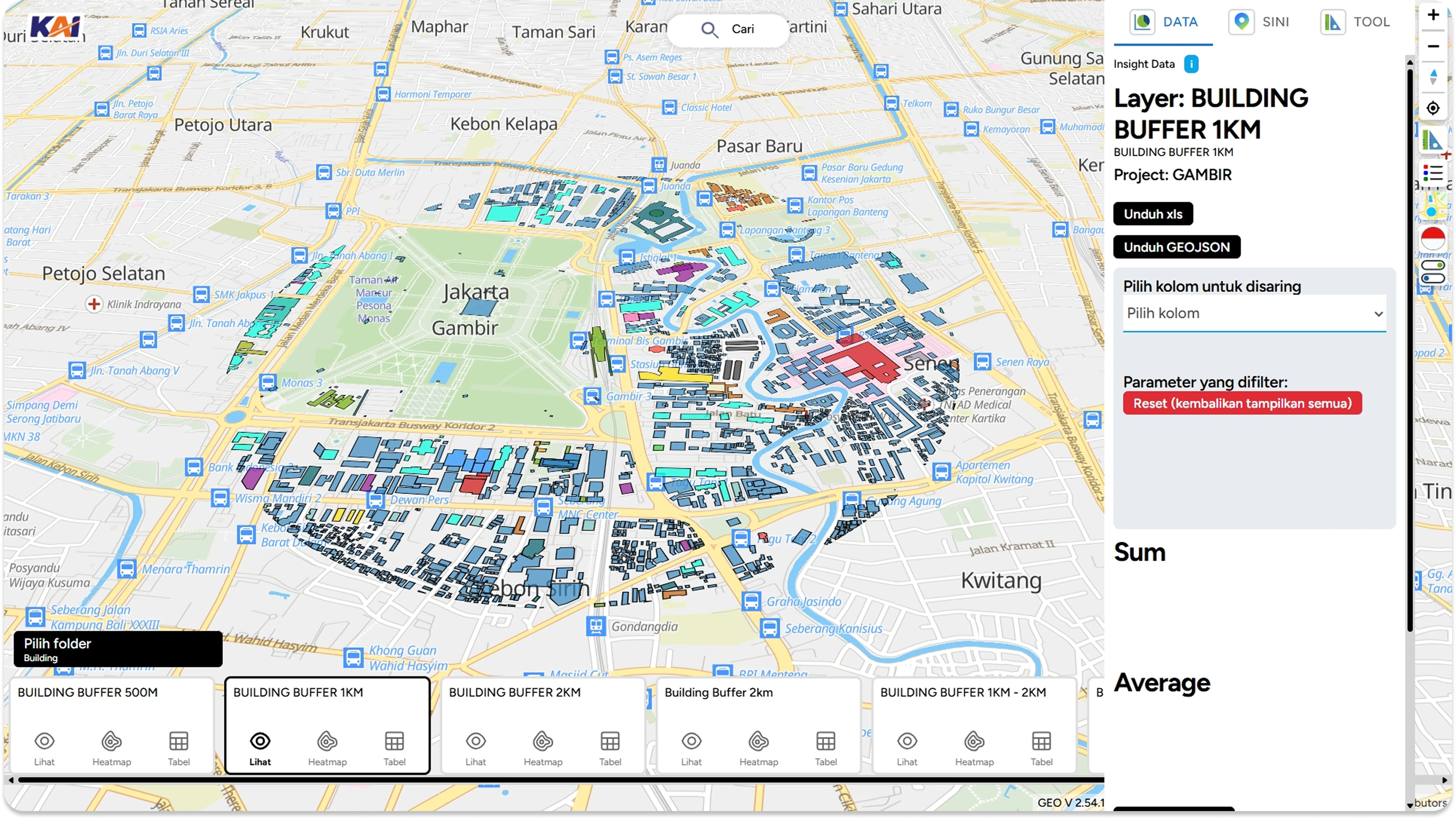Select the BUILDING BUFFER 500M card title
Viewport: 1456px width, 819px height.
tap(88, 692)
